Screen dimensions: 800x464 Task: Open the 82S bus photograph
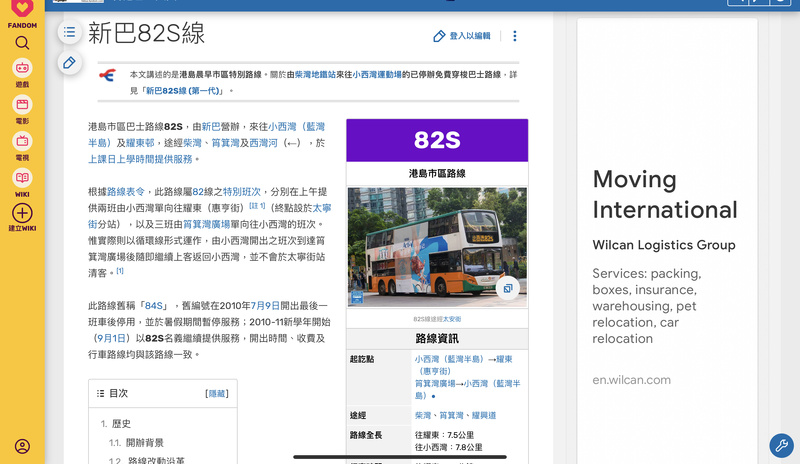click(x=437, y=248)
